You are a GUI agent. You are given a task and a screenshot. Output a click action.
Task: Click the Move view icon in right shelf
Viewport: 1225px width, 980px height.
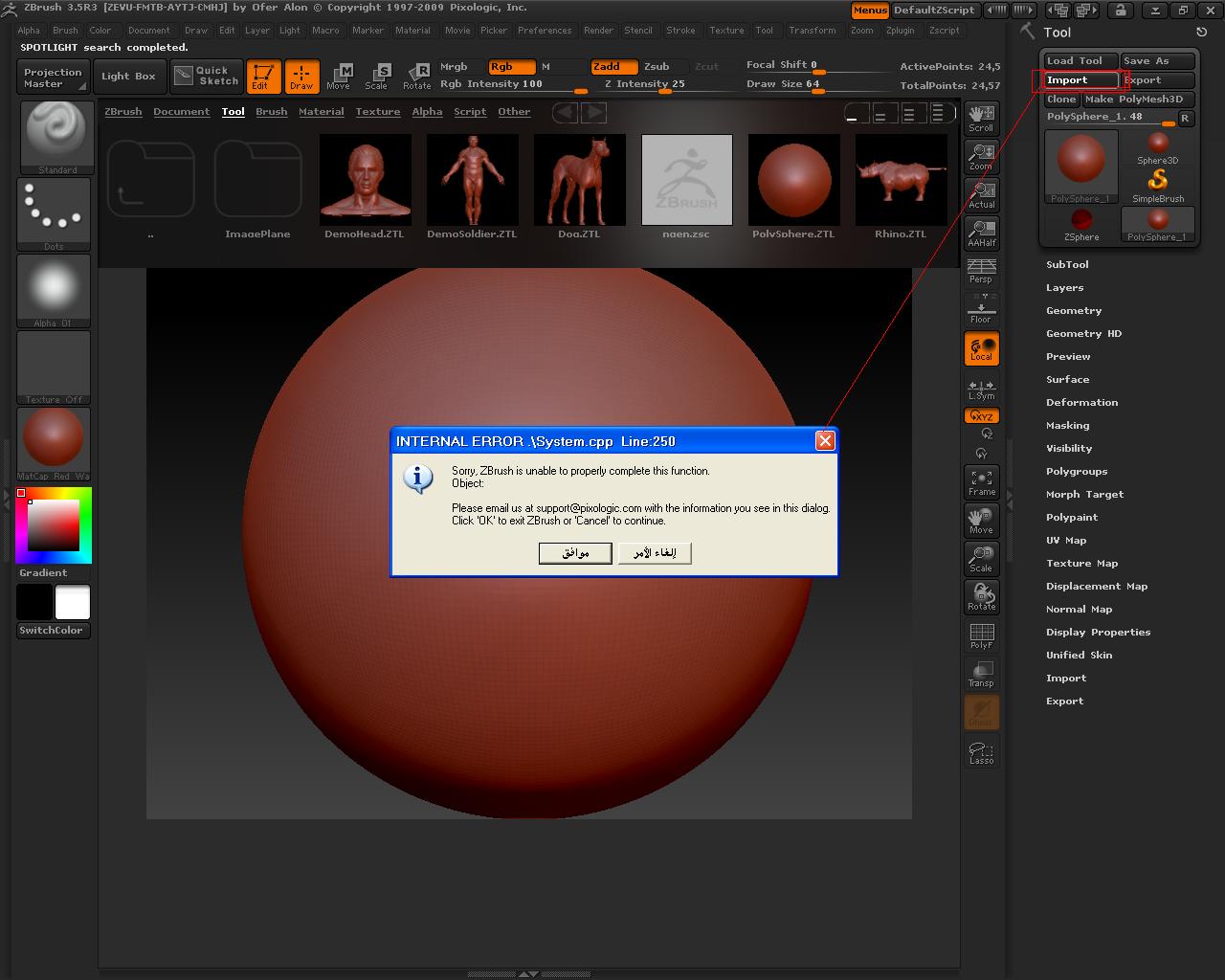point(981,521)
